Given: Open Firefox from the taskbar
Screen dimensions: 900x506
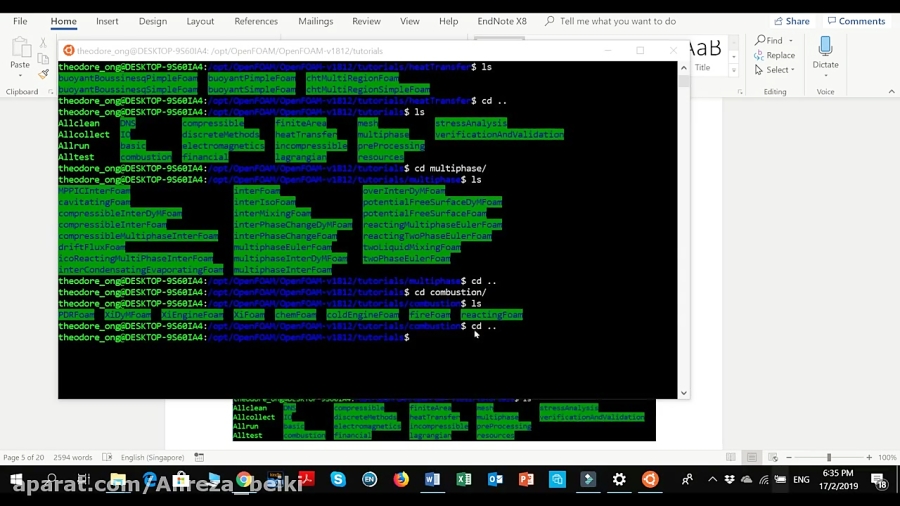Looking at the screenshot, I should (401, 479).
